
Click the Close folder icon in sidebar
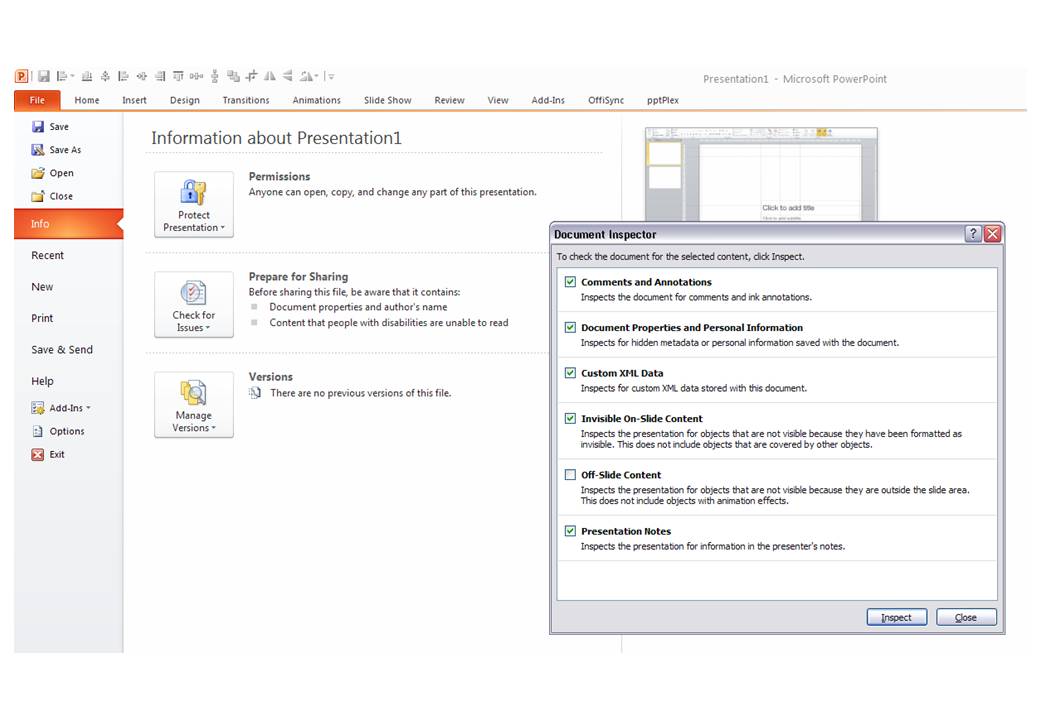[38, 196]
